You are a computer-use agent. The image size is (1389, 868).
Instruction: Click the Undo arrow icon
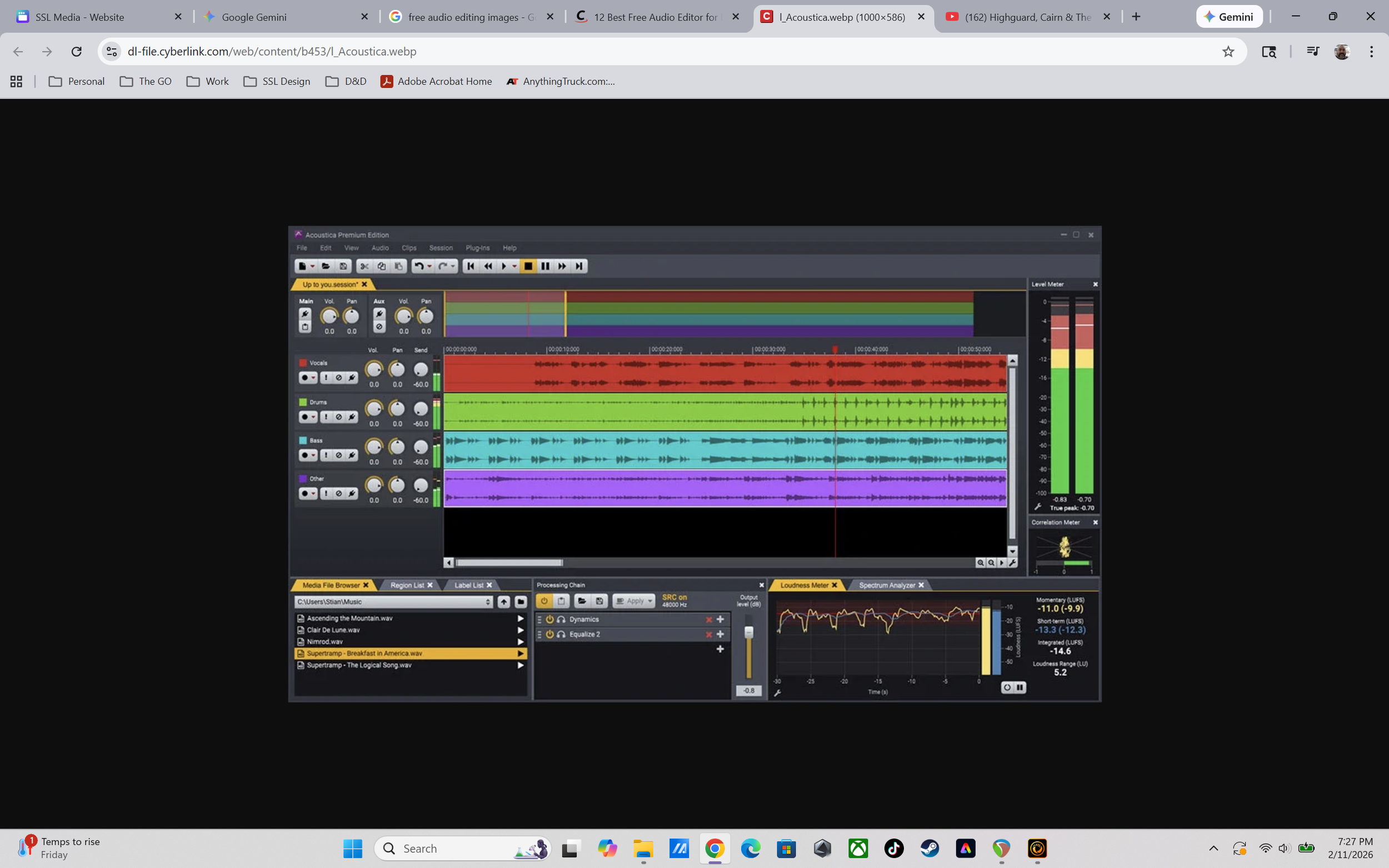(418, 267)
